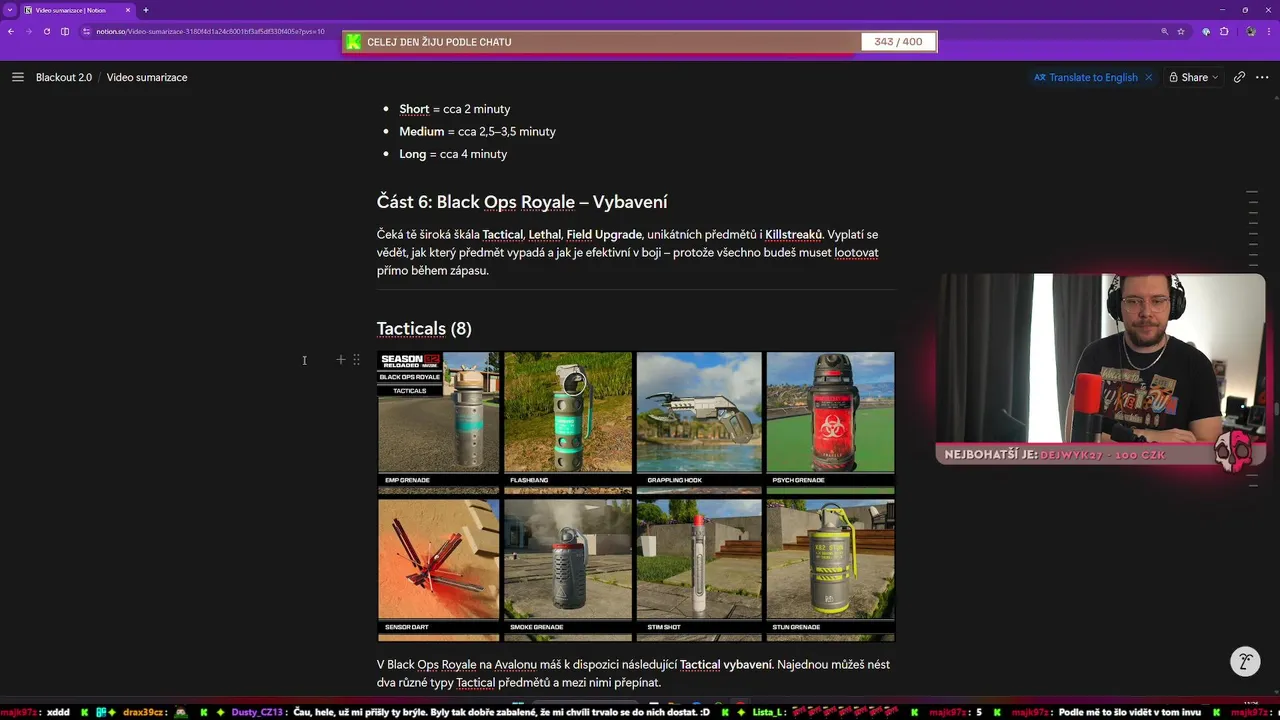Click the NEJBOHATŠÍ JE label

click(991, 455)
